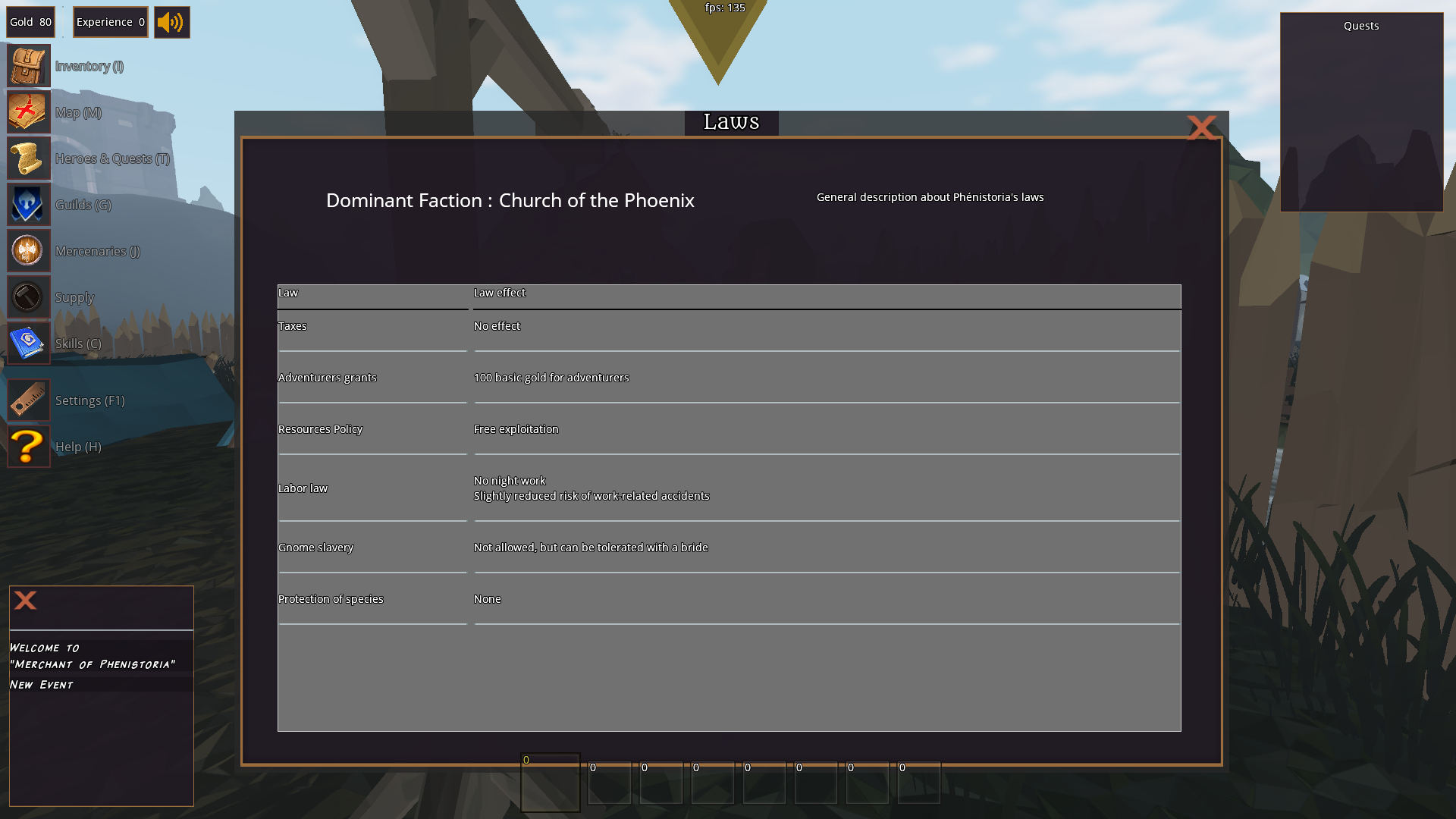Open the Skills blue book icon
This screenshot has width=1456, height=819.
(x=29, y=344)
